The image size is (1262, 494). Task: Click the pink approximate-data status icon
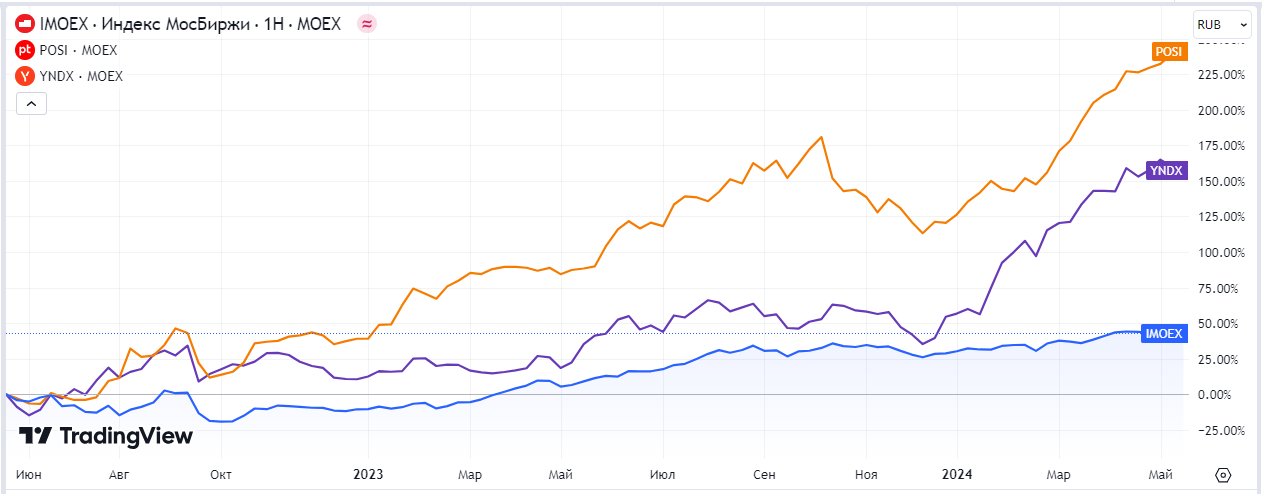(367, 24)
